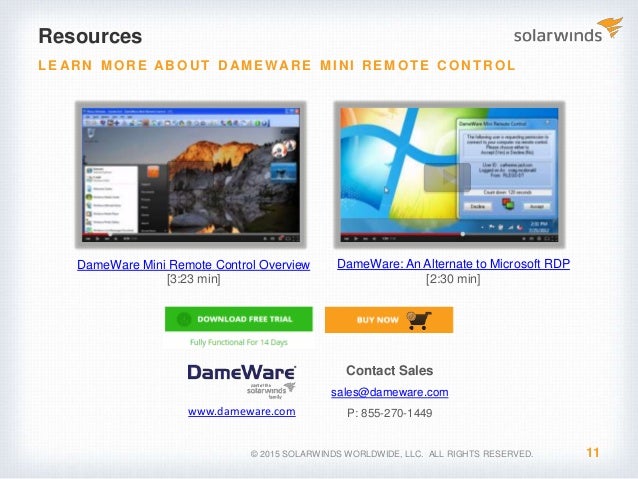This screenshot has width=638, height=479.
Task: Click the 'Fully Functional For 14 Days' text
Action: pyautogui.click(x=239, y=342)
